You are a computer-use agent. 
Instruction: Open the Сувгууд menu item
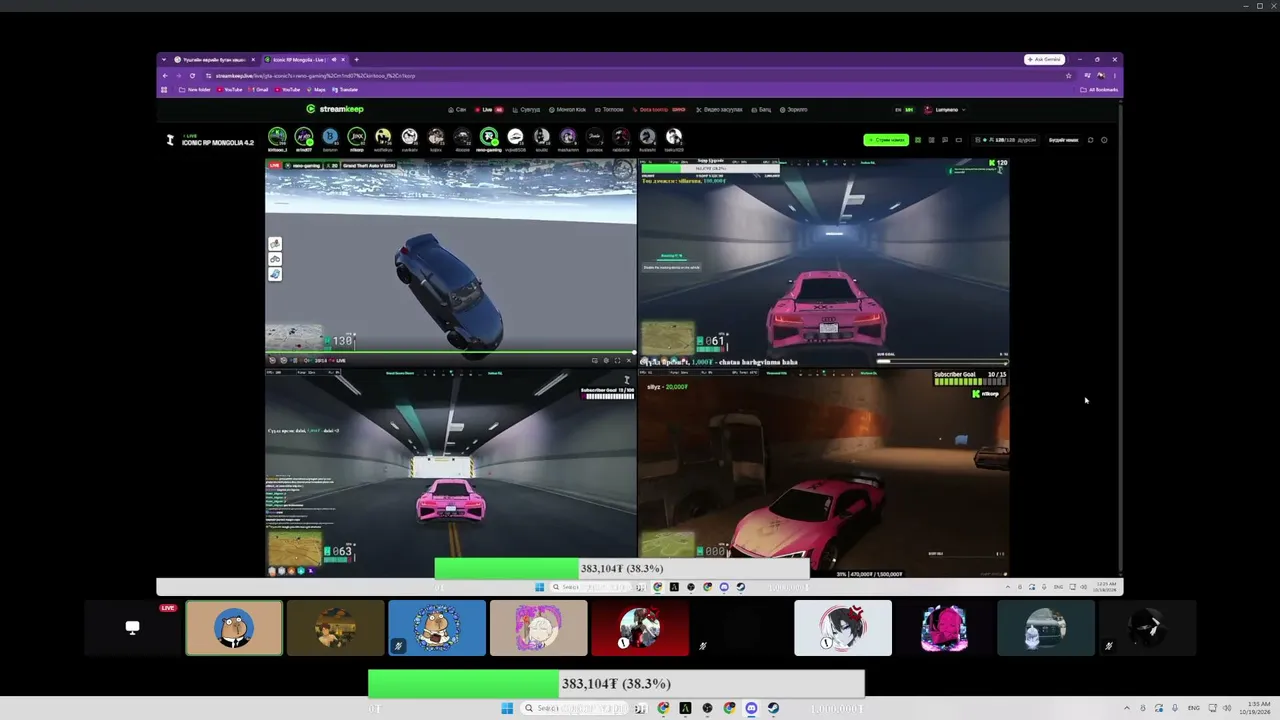(526, 110)
